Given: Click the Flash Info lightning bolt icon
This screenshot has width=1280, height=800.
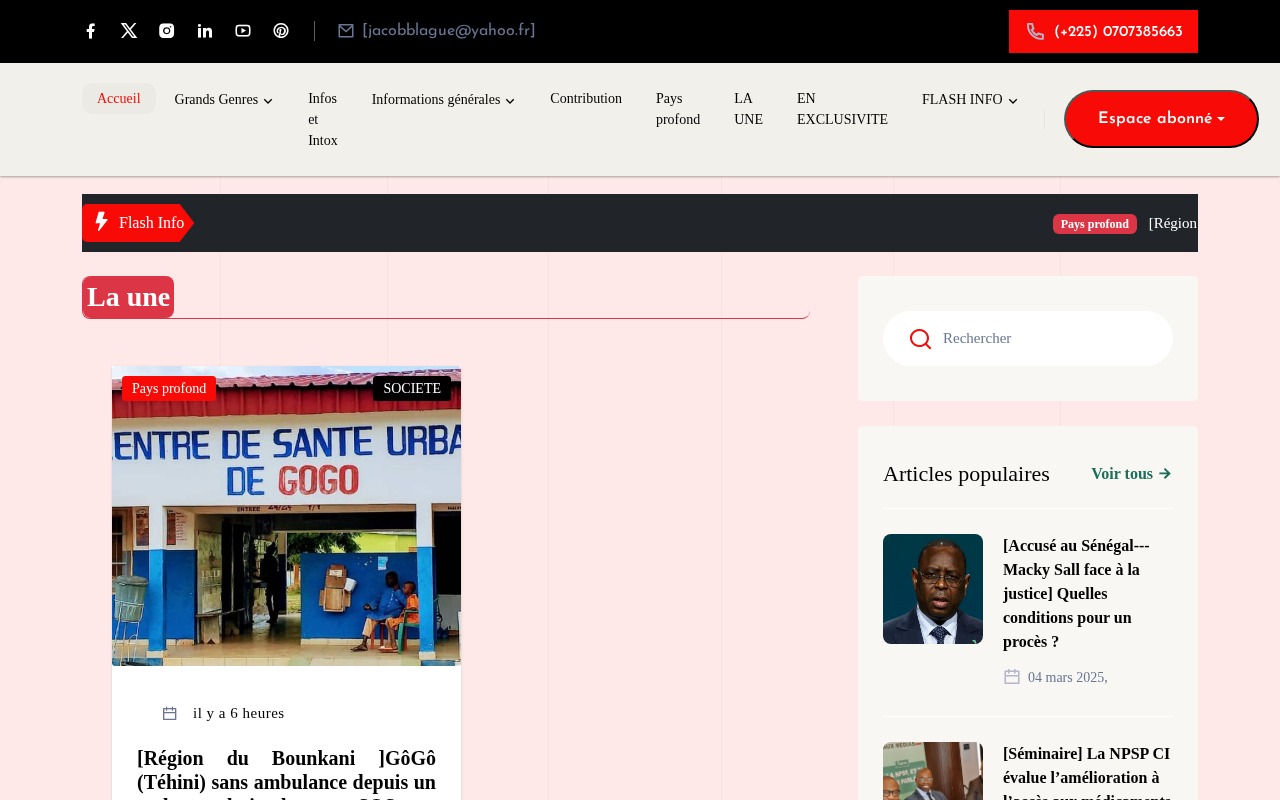Looking at the screenshot, I should (101, 222).
